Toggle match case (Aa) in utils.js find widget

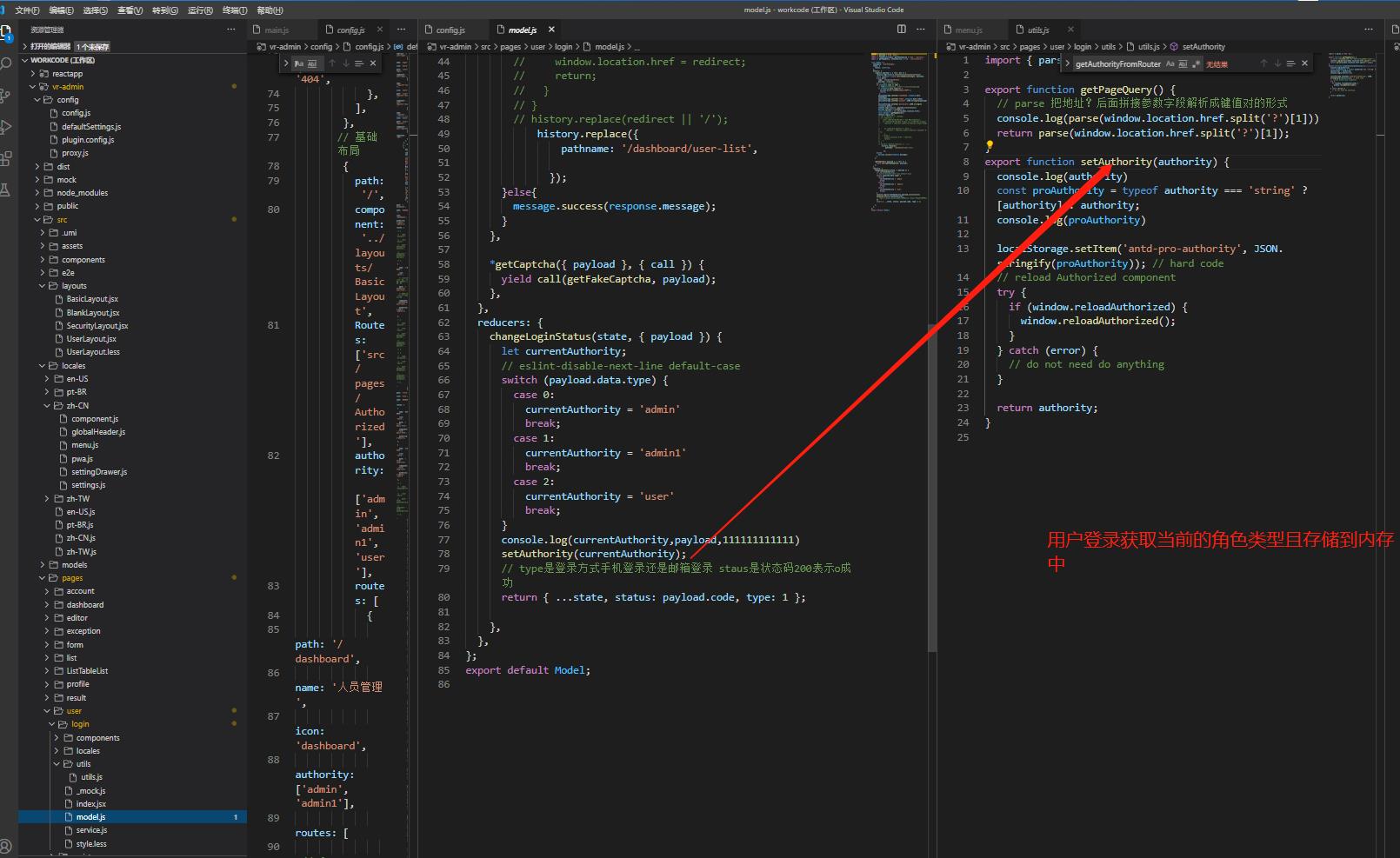tap(1170, 63)
